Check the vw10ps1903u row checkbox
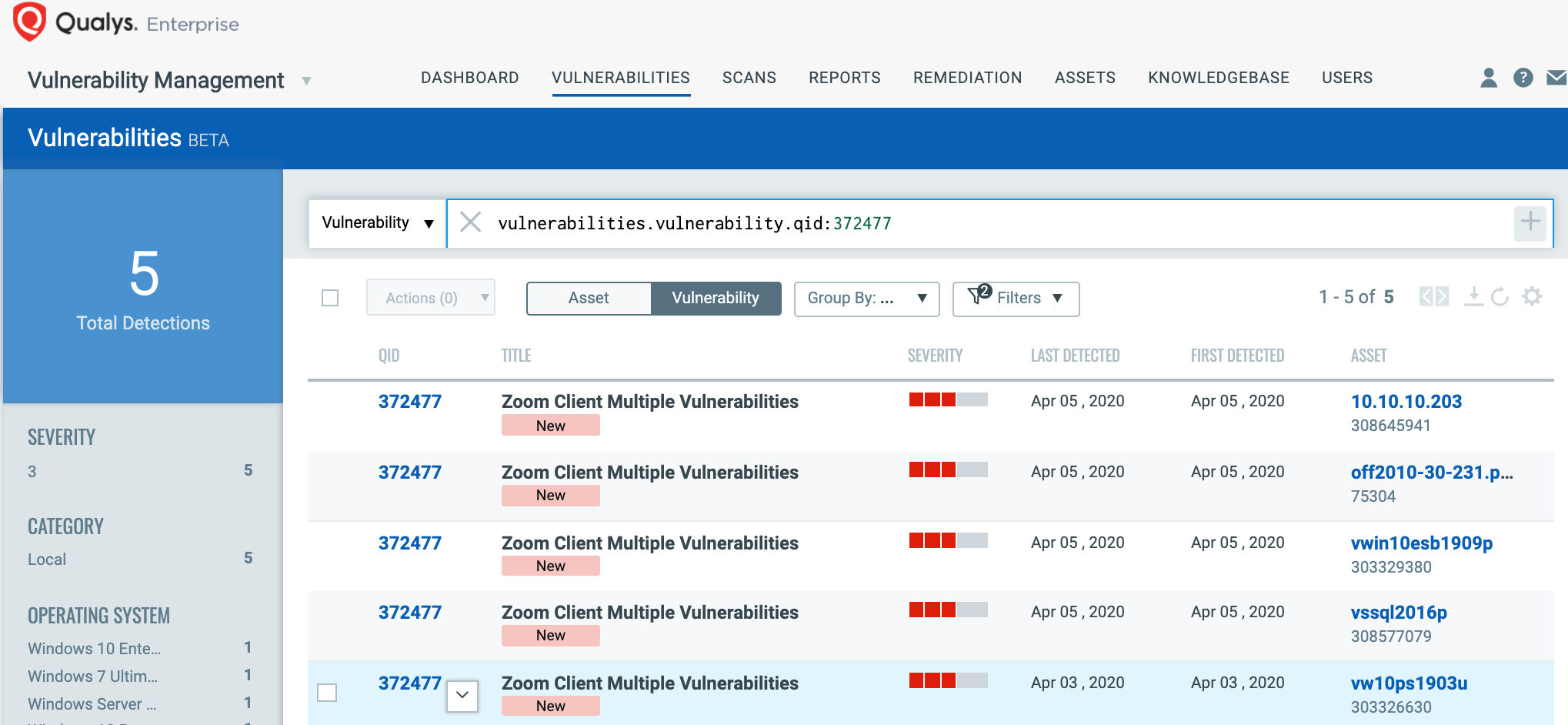This screenshot has height=725, width=1568. pos(327,693)
